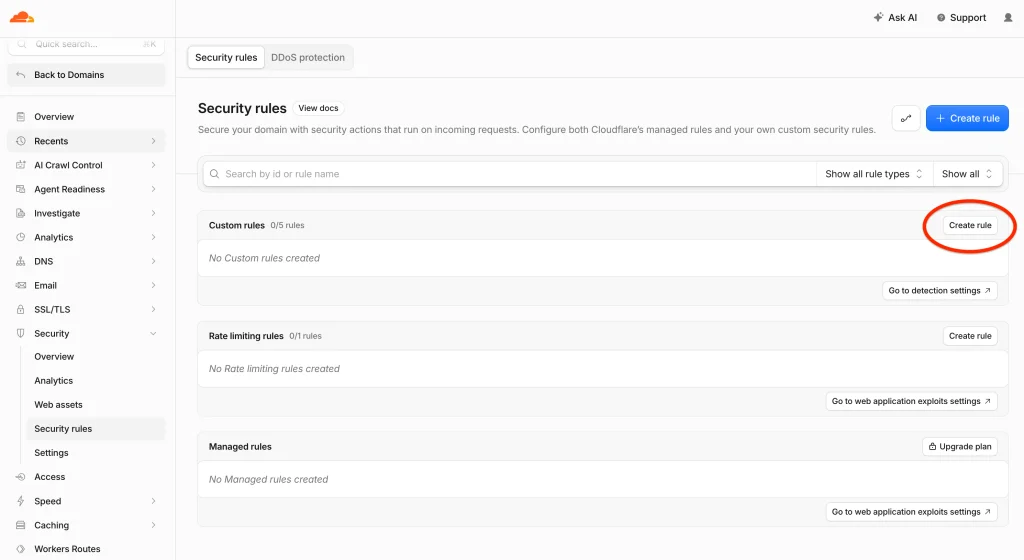Click the 'Managed rules' heading
Viewport: 1024px width, 560px height.
tap(240, 447)
